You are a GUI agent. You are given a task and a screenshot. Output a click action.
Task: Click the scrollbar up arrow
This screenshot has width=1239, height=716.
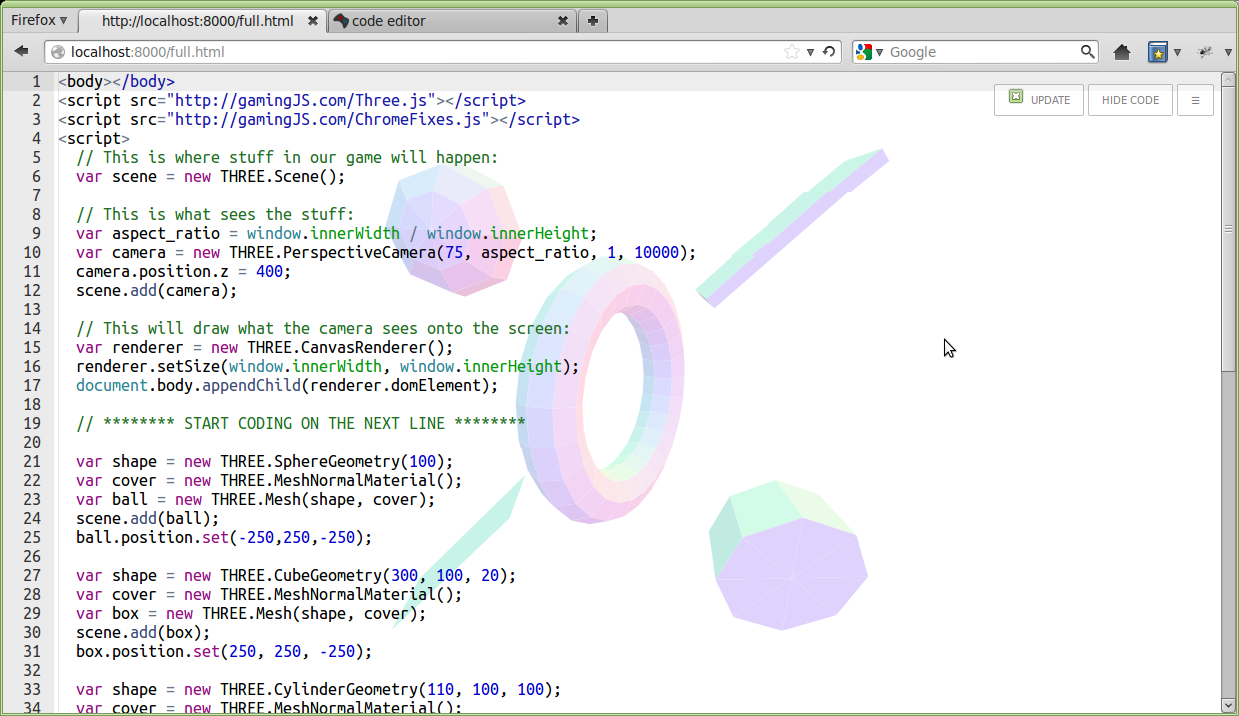1229,79
